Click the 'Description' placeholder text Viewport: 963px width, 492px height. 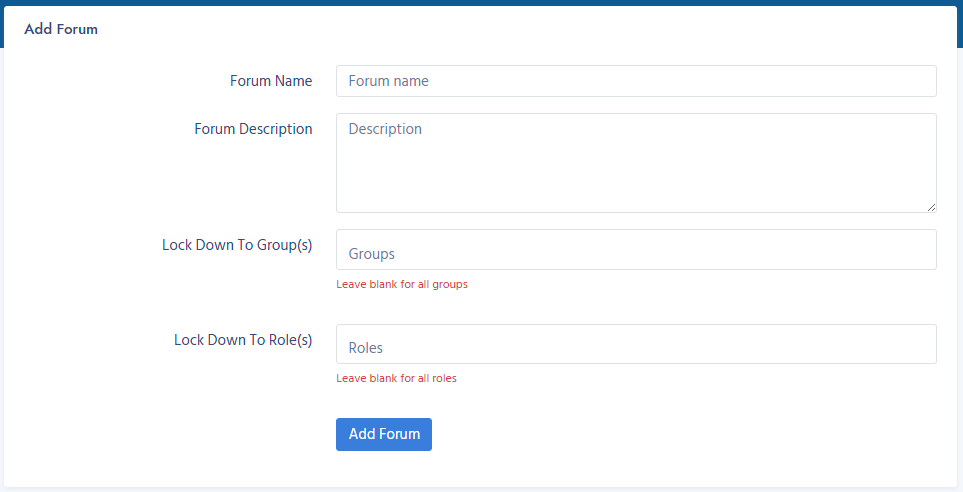click(x=385, y=129)
